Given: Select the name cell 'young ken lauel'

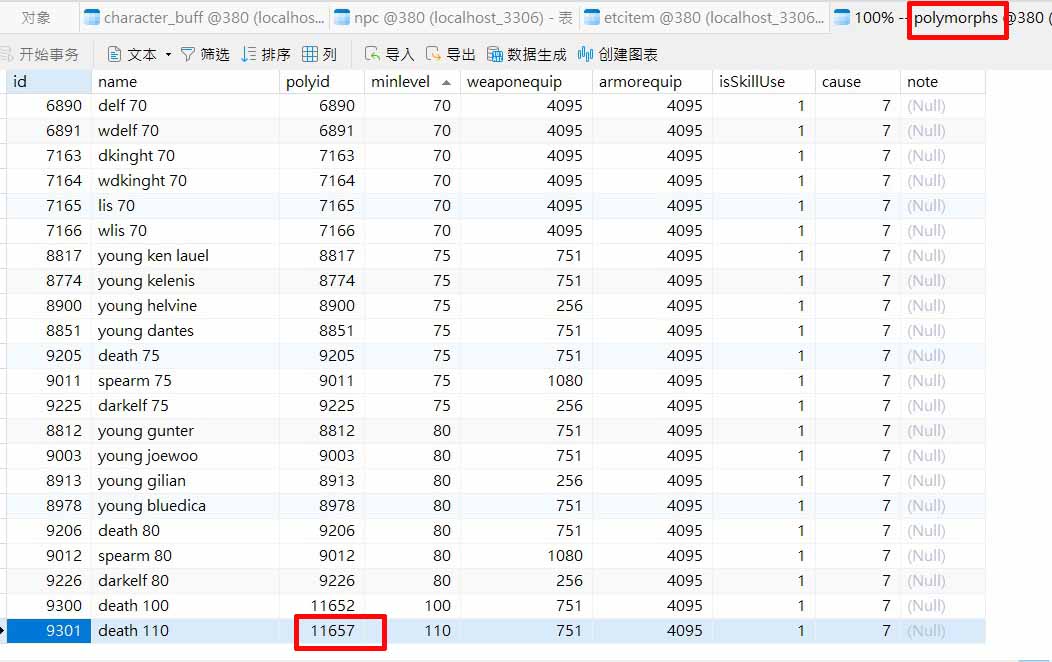Looking at the screenshot, I should point(185,256).
